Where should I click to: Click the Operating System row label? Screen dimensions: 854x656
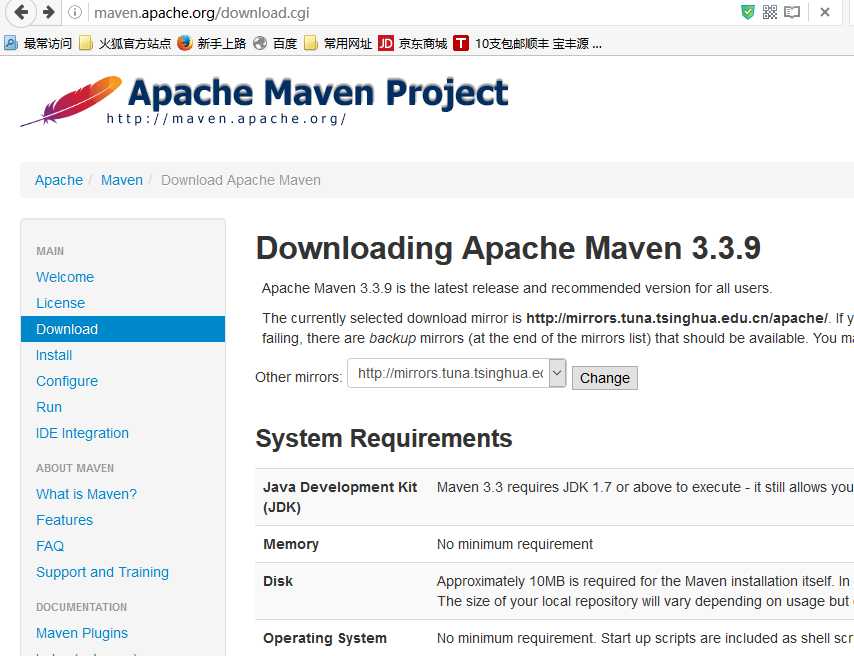point(325,638)
